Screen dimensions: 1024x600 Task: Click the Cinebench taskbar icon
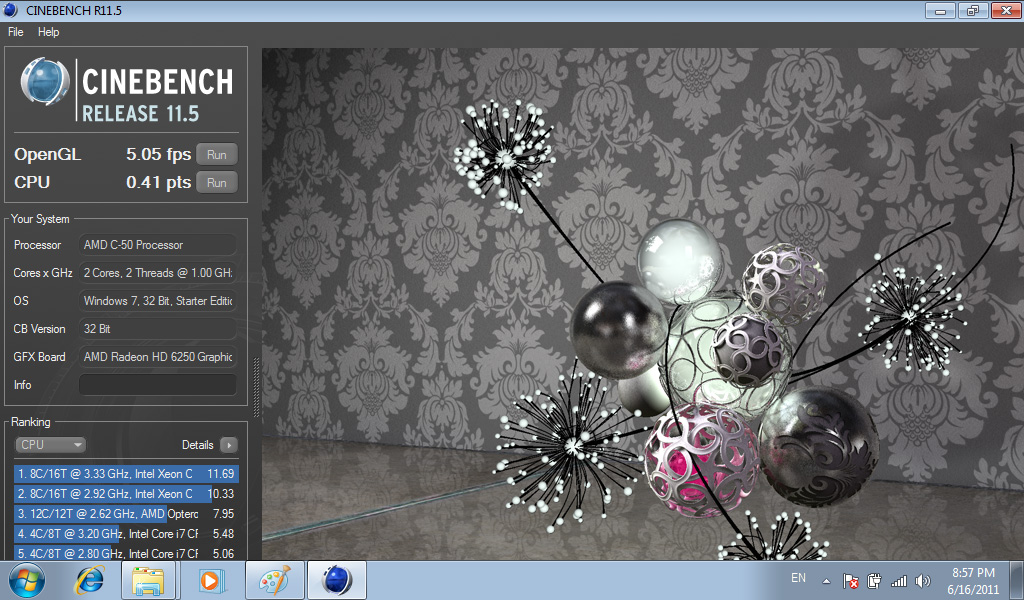(x=337, y=580)
